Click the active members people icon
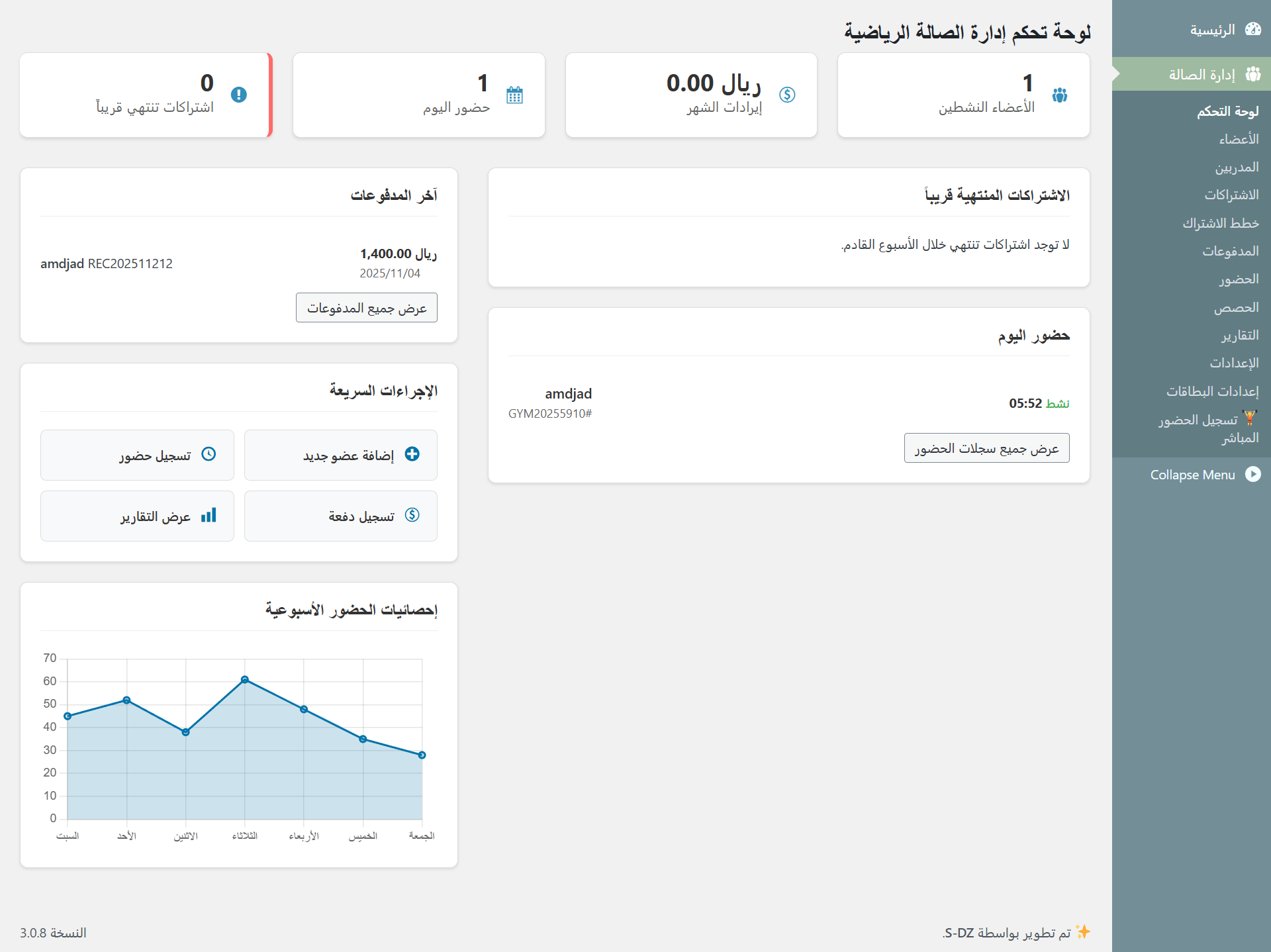The image size is (1271, 952). click(x=1060, y=95)
